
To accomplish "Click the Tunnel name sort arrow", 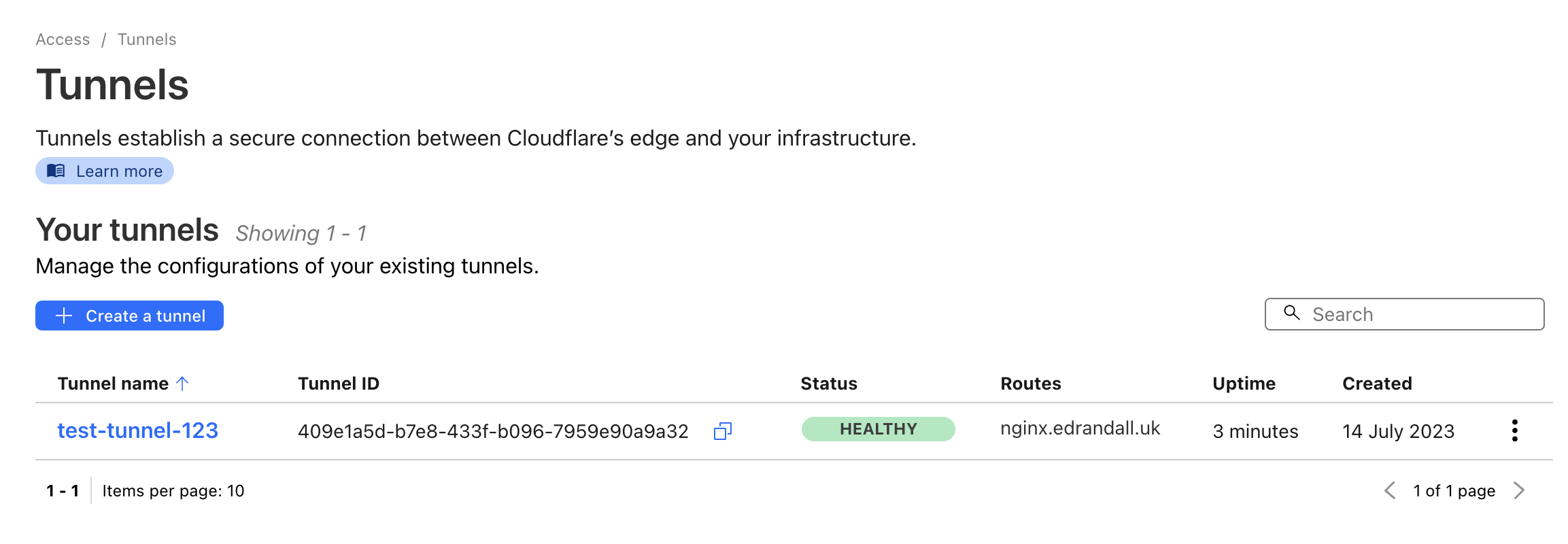I will pyautogui.click(x=182, y=384).
